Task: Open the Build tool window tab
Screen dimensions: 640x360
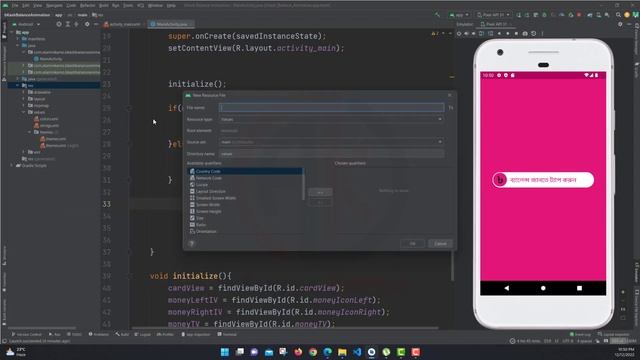Action: 122,335
